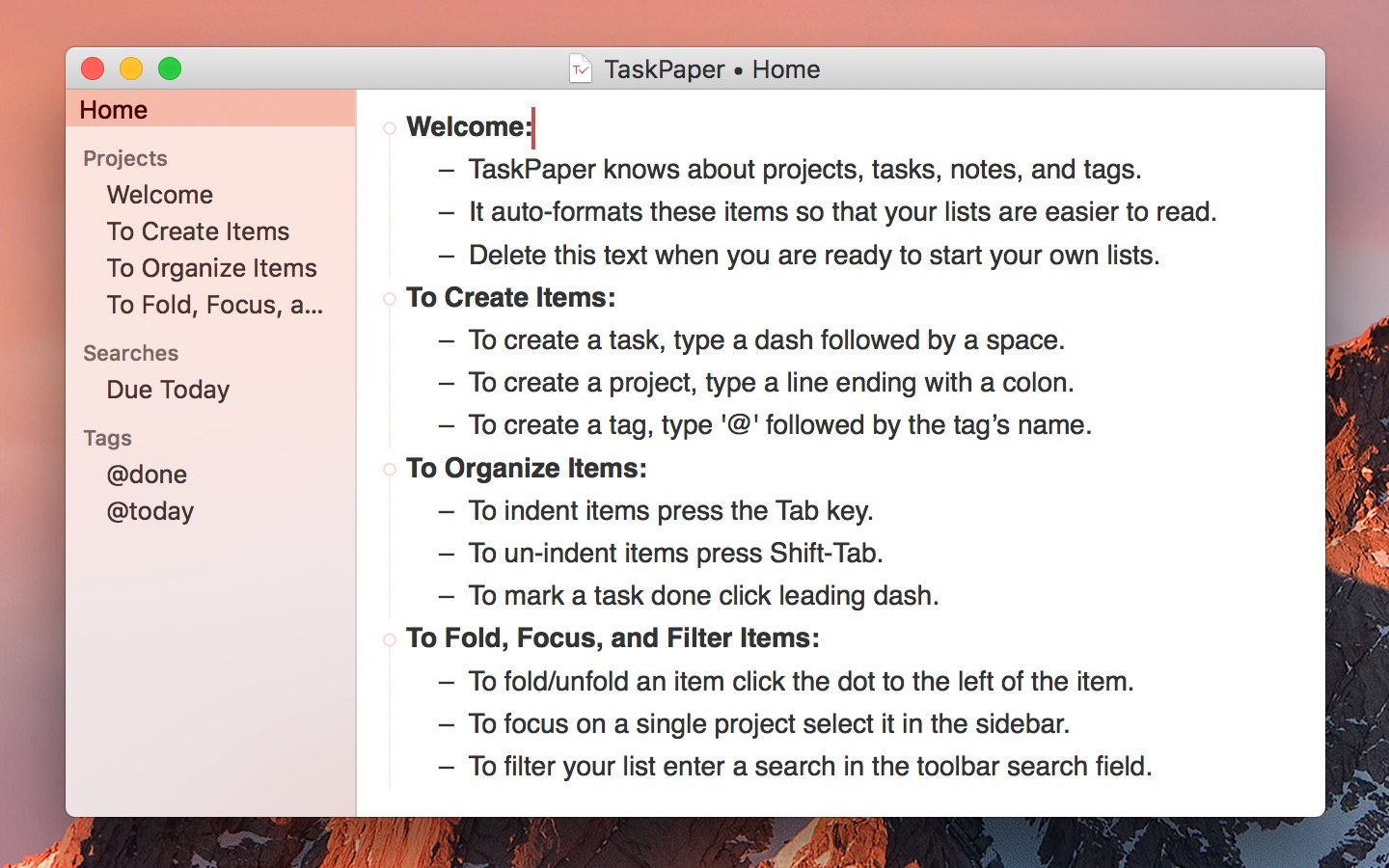Toggle done on 'To create a task' dash
1389x868 pixels.
446,341
